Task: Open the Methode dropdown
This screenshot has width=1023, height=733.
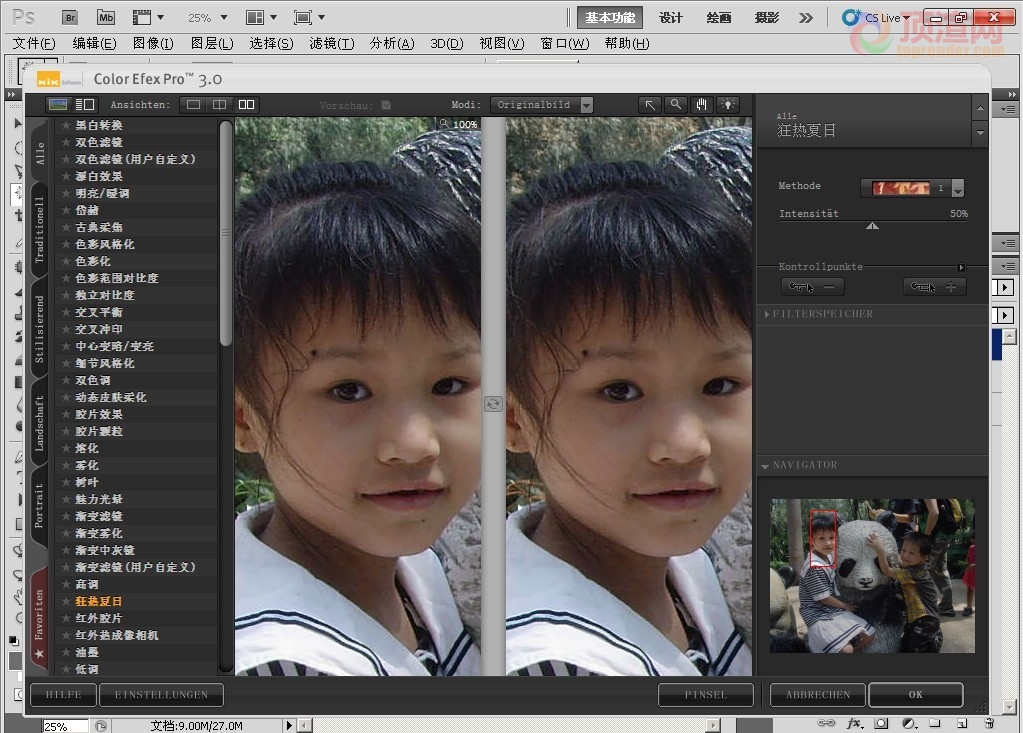Action: point(958,188)
